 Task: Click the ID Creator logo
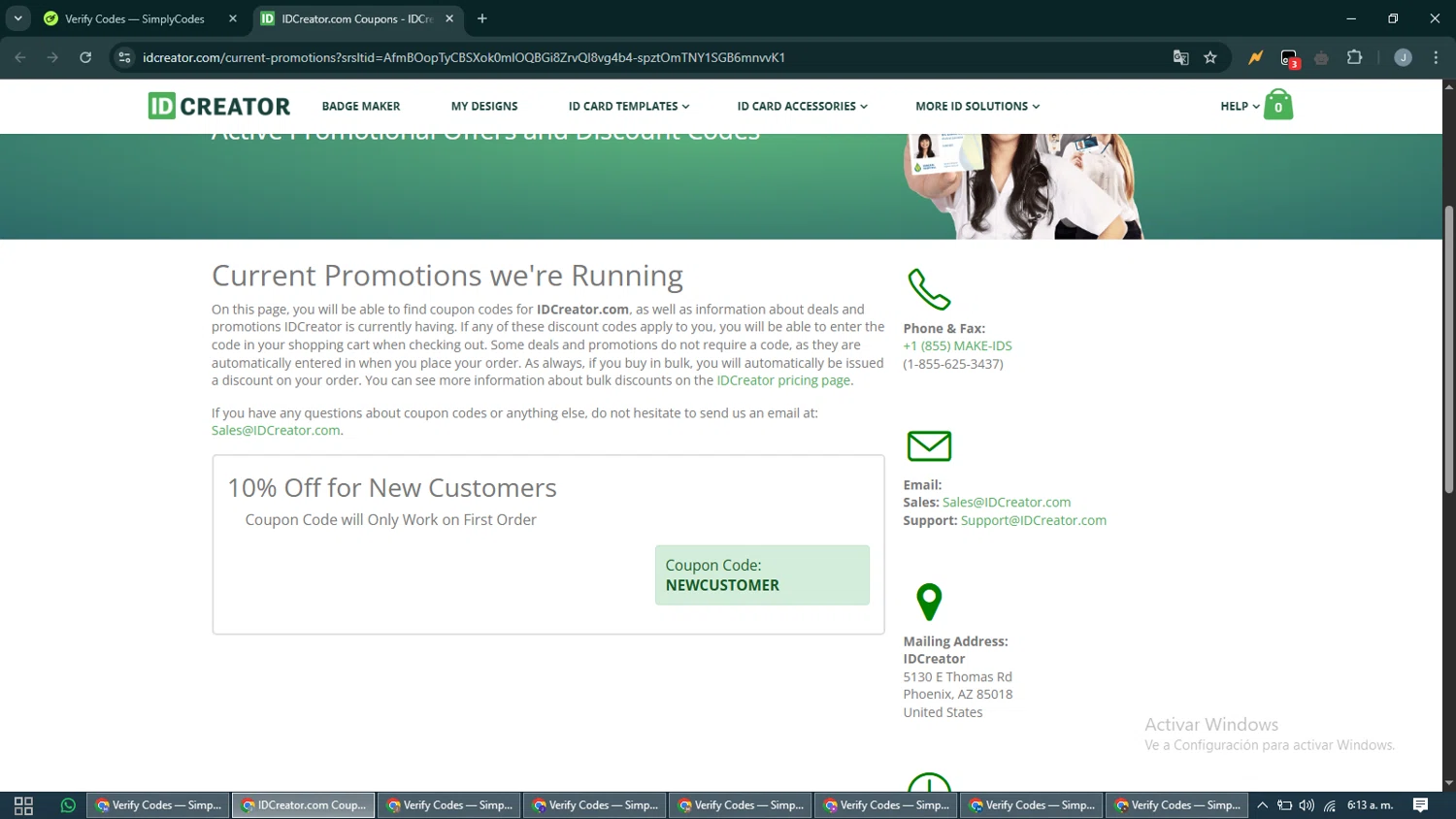point(219,106)
